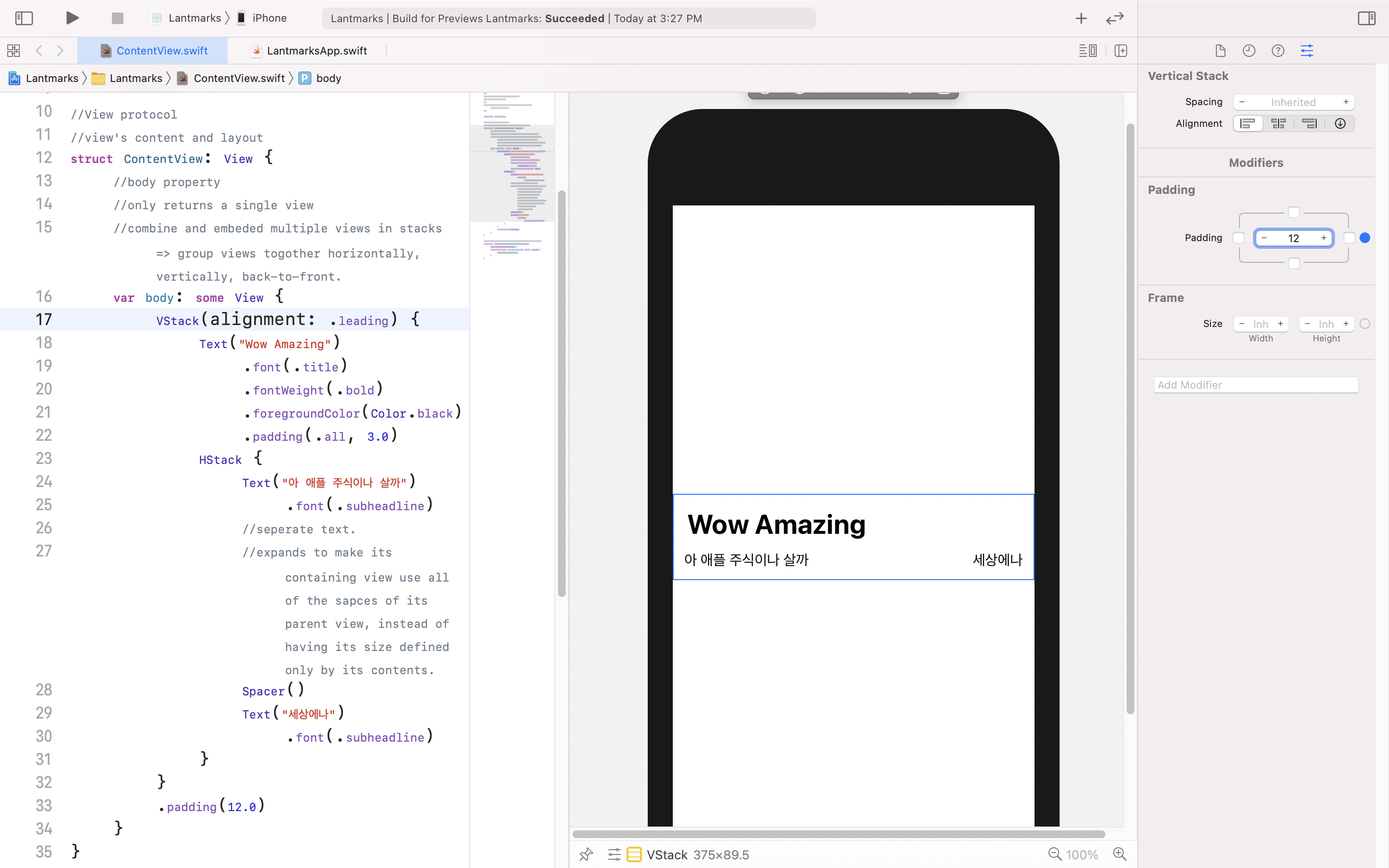1389x868 pixels.
Task: Open the Attributes inspector icon
Action: coord(1307,51)
